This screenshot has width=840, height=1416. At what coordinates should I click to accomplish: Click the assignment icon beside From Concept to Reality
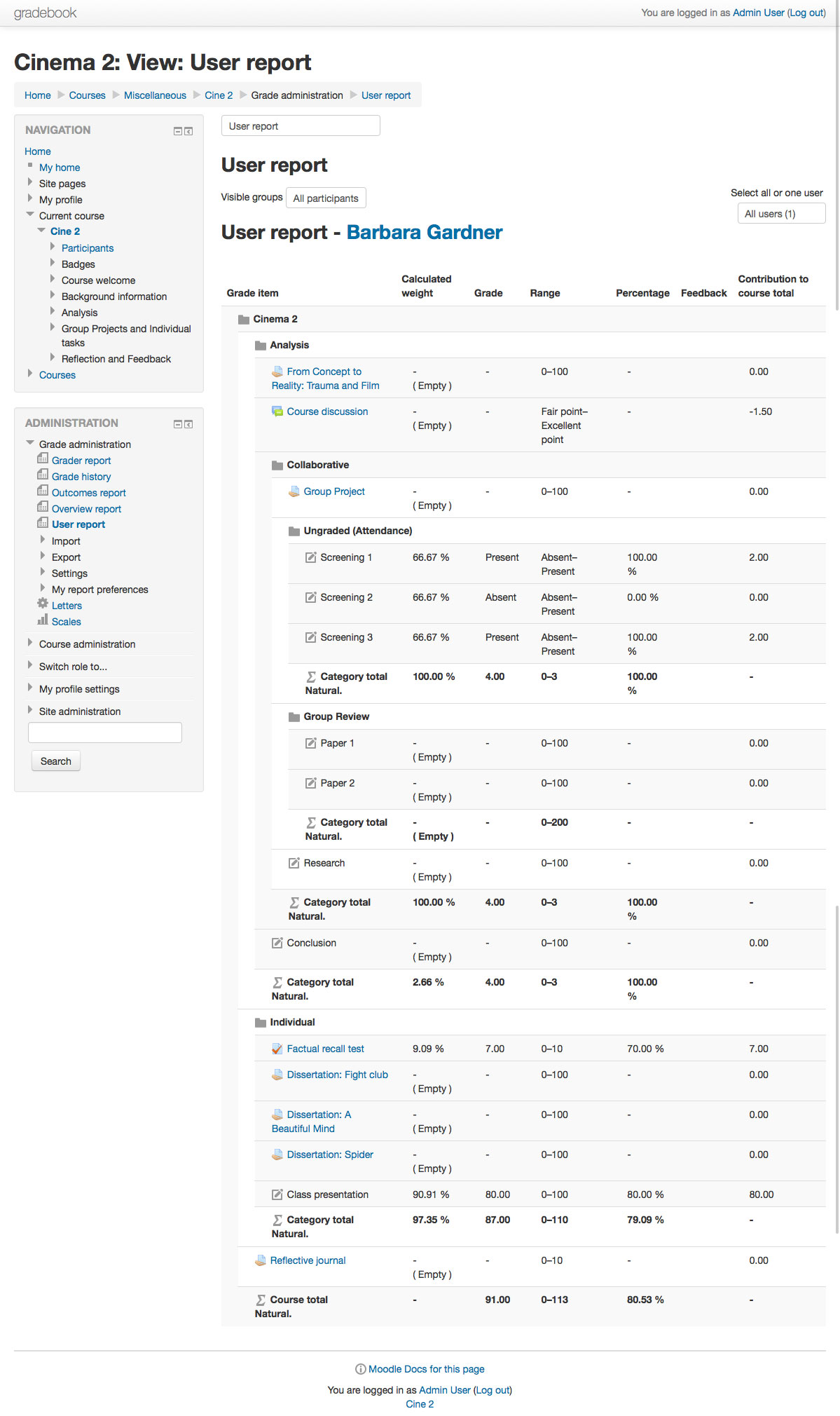(277, 371)
